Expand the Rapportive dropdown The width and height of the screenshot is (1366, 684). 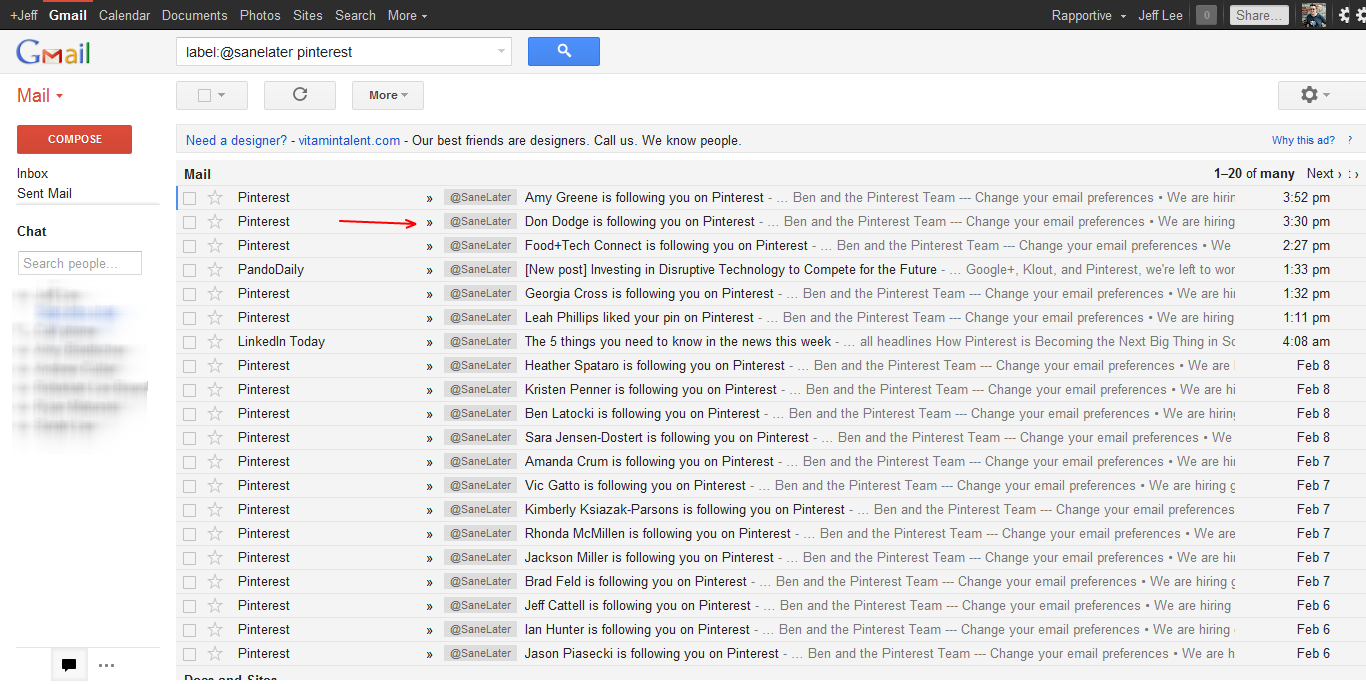[1089, 15]
